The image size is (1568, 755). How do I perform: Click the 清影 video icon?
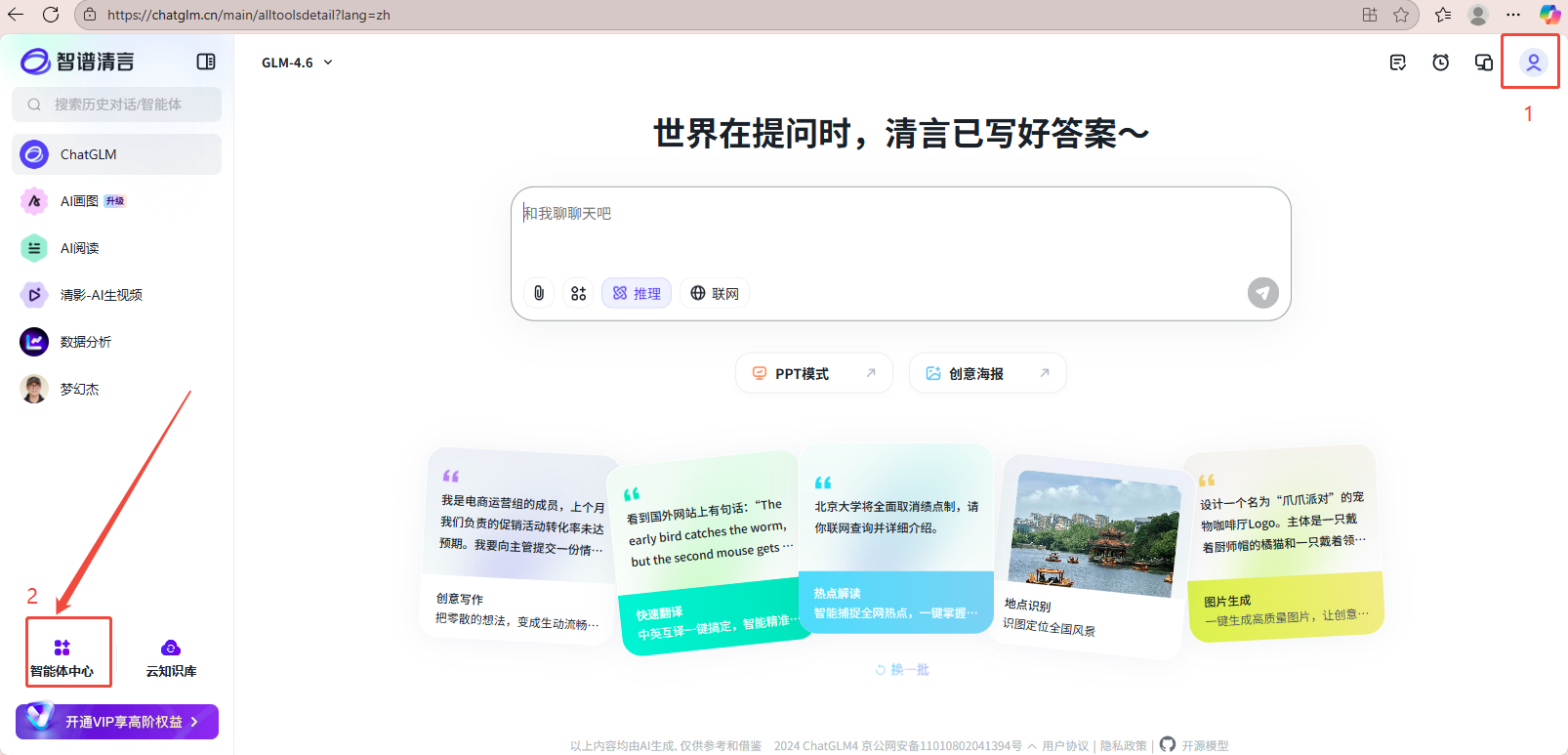[34, 295]
